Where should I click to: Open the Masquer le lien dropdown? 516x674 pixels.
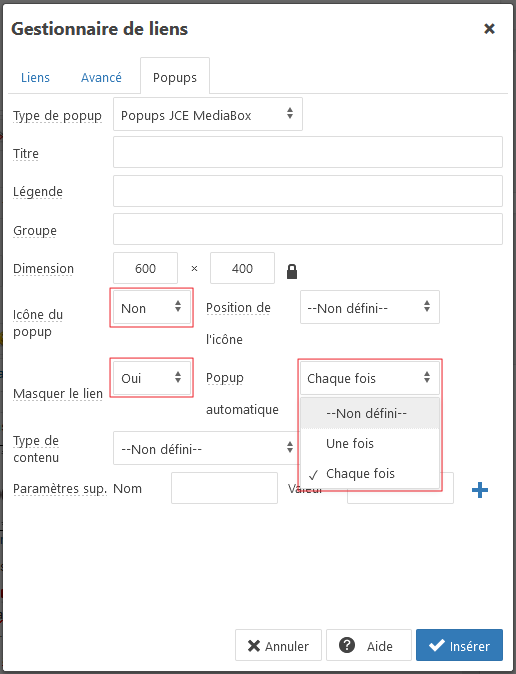[151, 378]
